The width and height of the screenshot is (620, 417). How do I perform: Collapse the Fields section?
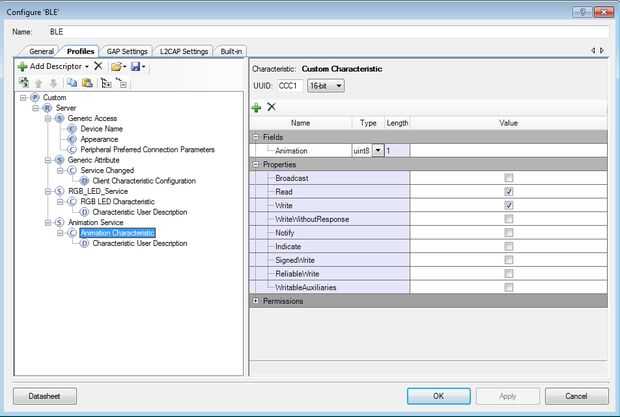click(x=255, y=137)
